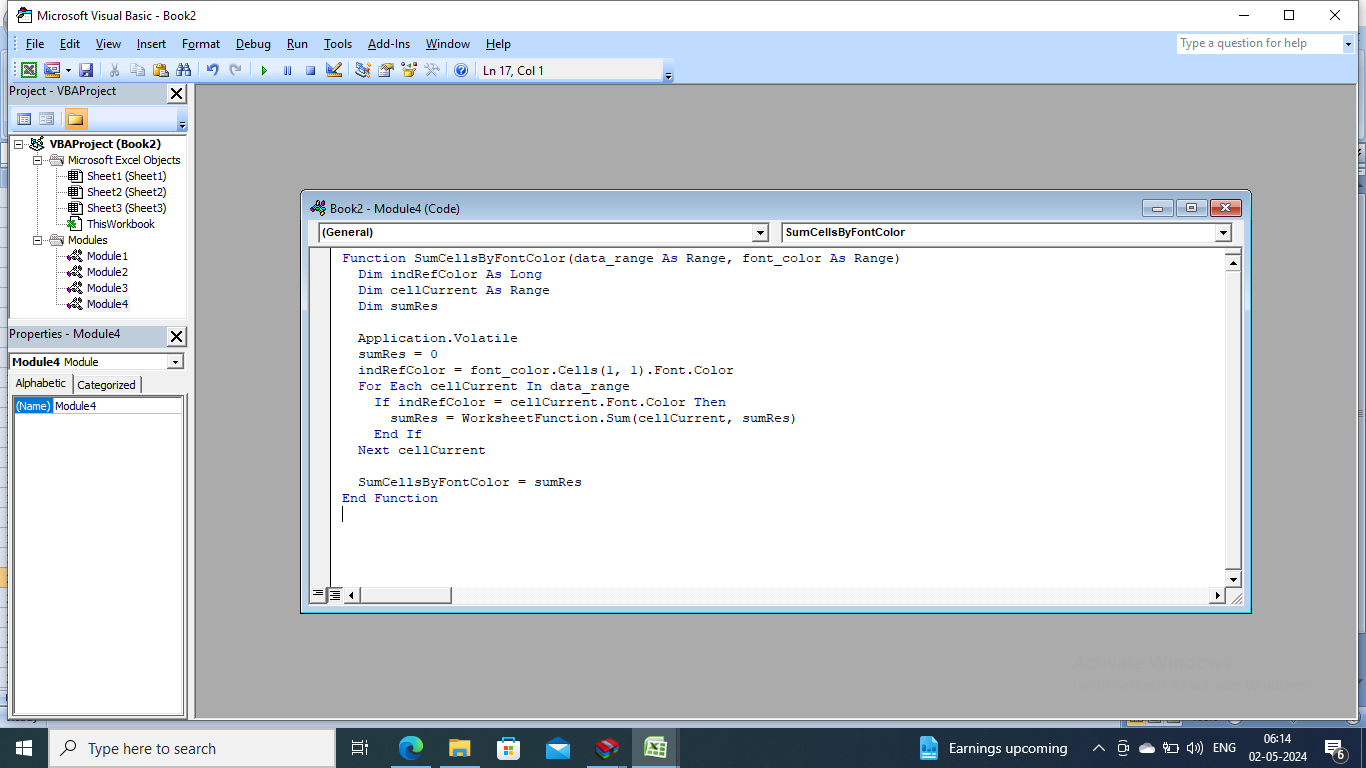Viewport: 1366px width, 768px height.
Task: Open the Module4 Module object dropdown
Action: coord(175,362)
